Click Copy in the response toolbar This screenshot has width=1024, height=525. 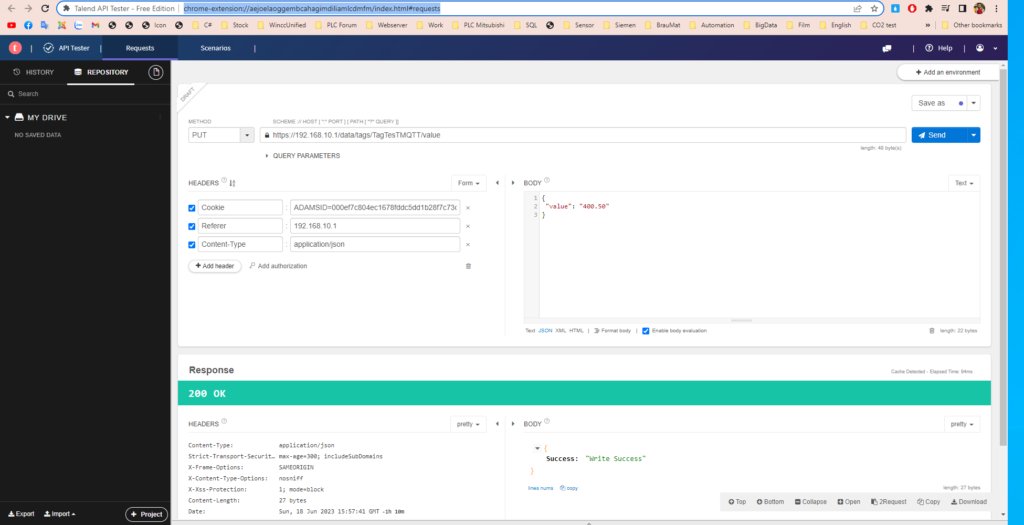[929, 501]
